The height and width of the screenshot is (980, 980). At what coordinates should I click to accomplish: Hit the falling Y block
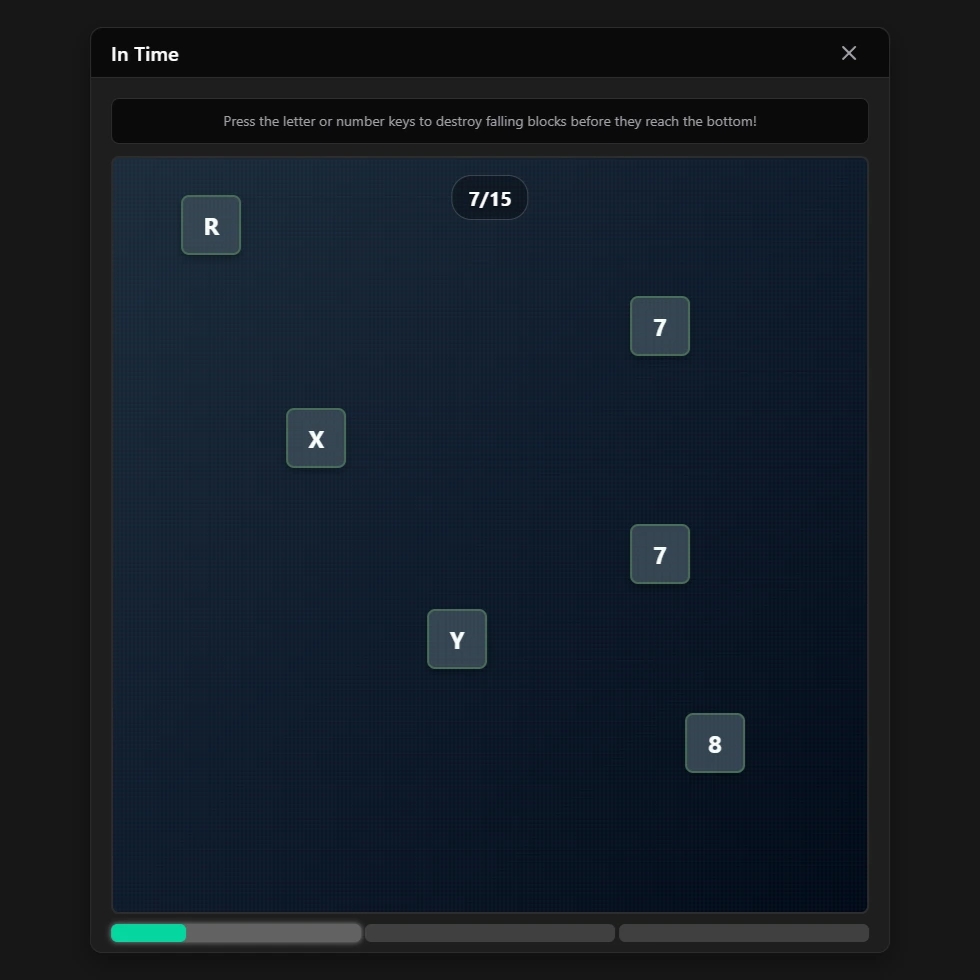coord(457,639)
